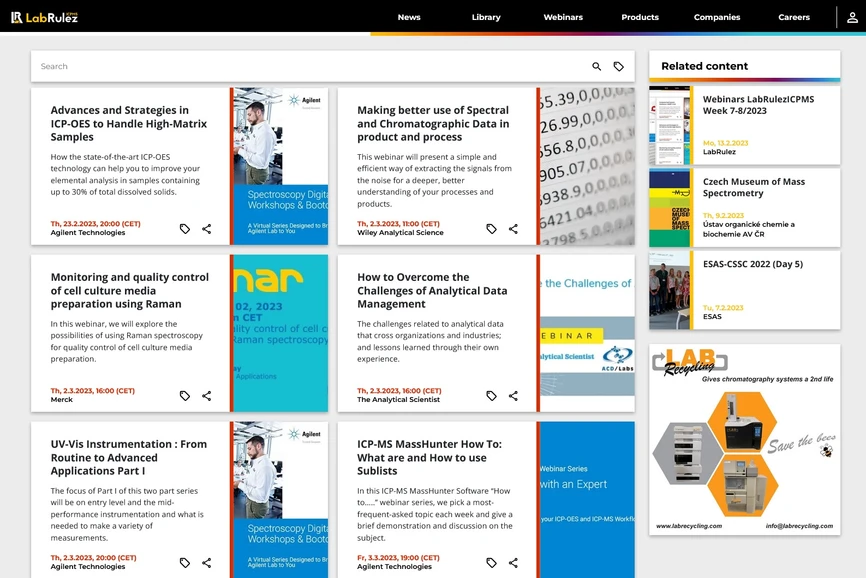Click the Raman teal banner image
Image resolution: width=866 pixels, height=578 pixels.
click(281, 333)
